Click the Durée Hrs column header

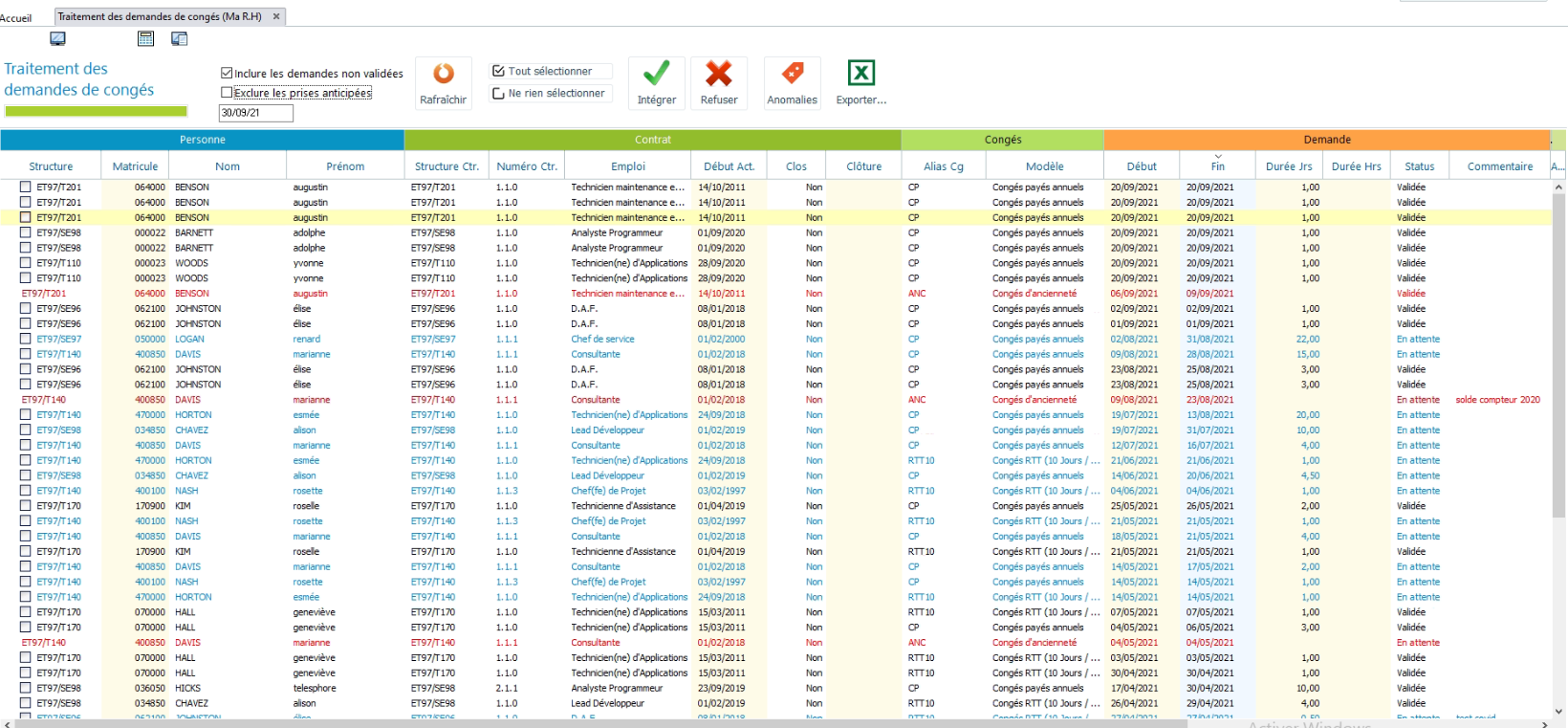pos(1357,166)
